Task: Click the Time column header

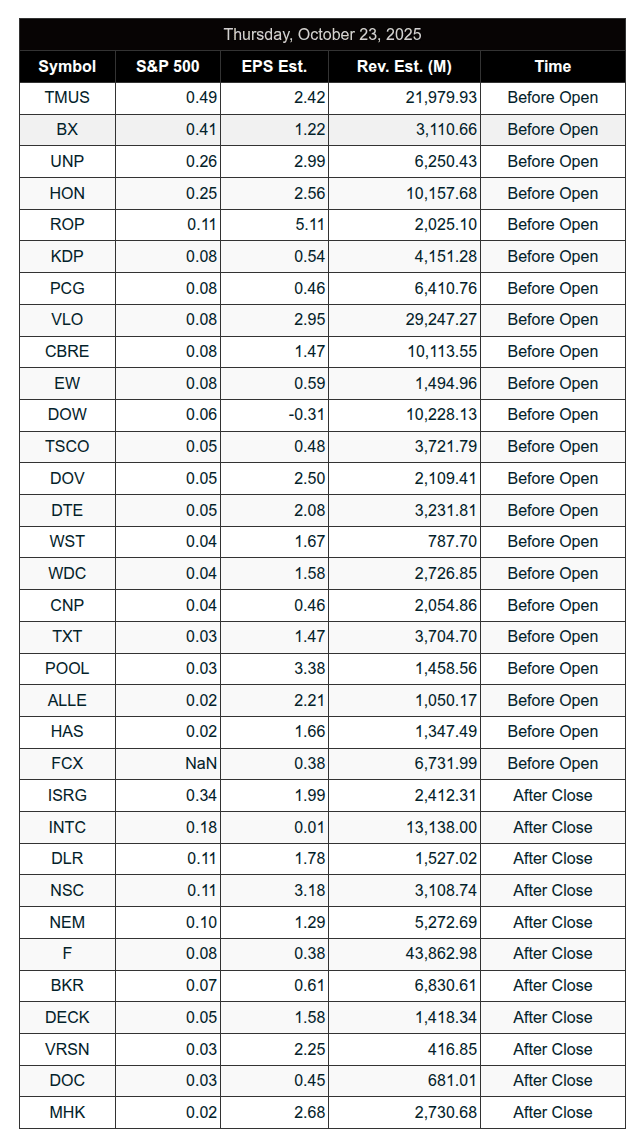Action: [x=552, y=66]
